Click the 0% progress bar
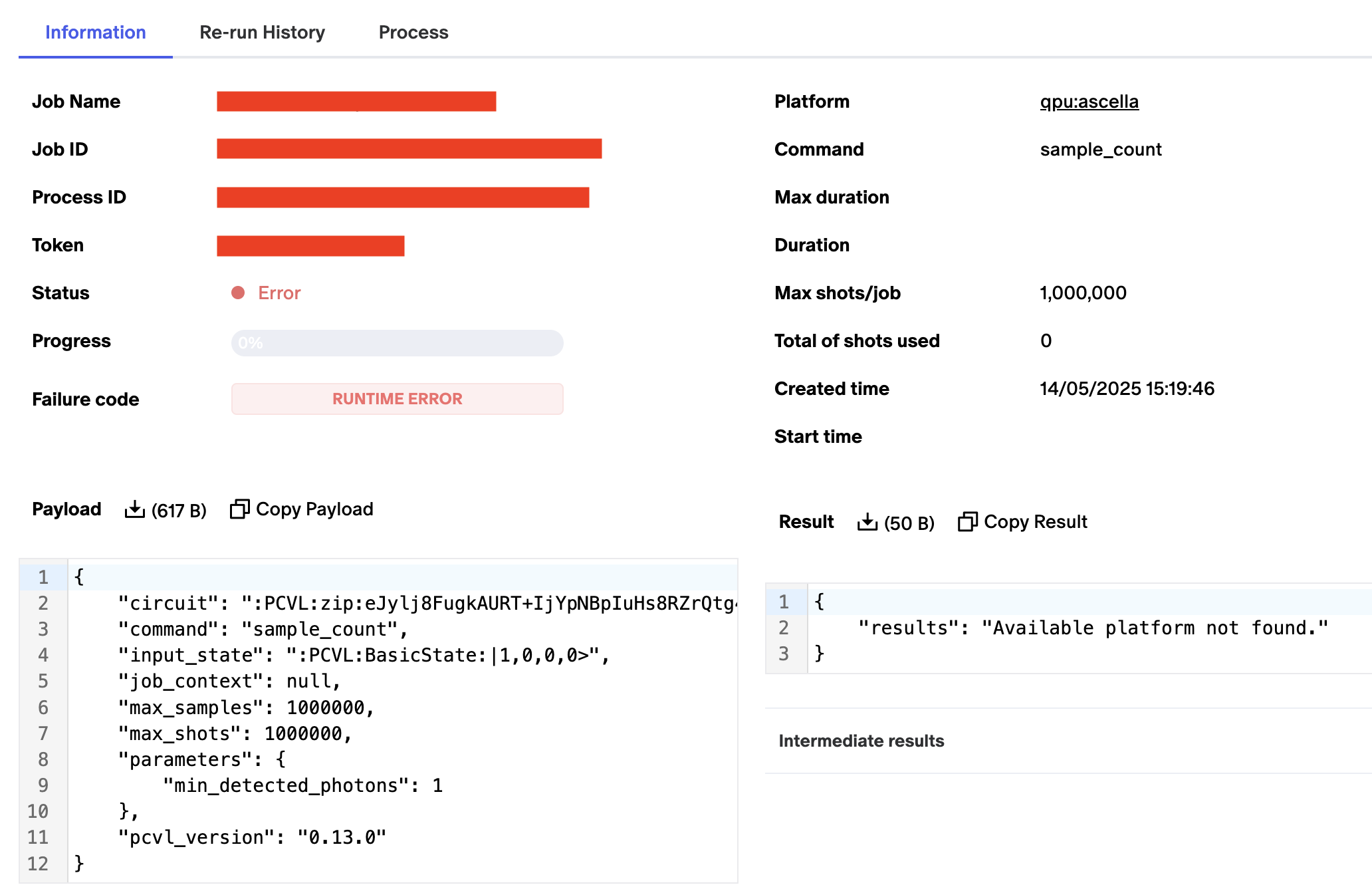 (398, 343)
